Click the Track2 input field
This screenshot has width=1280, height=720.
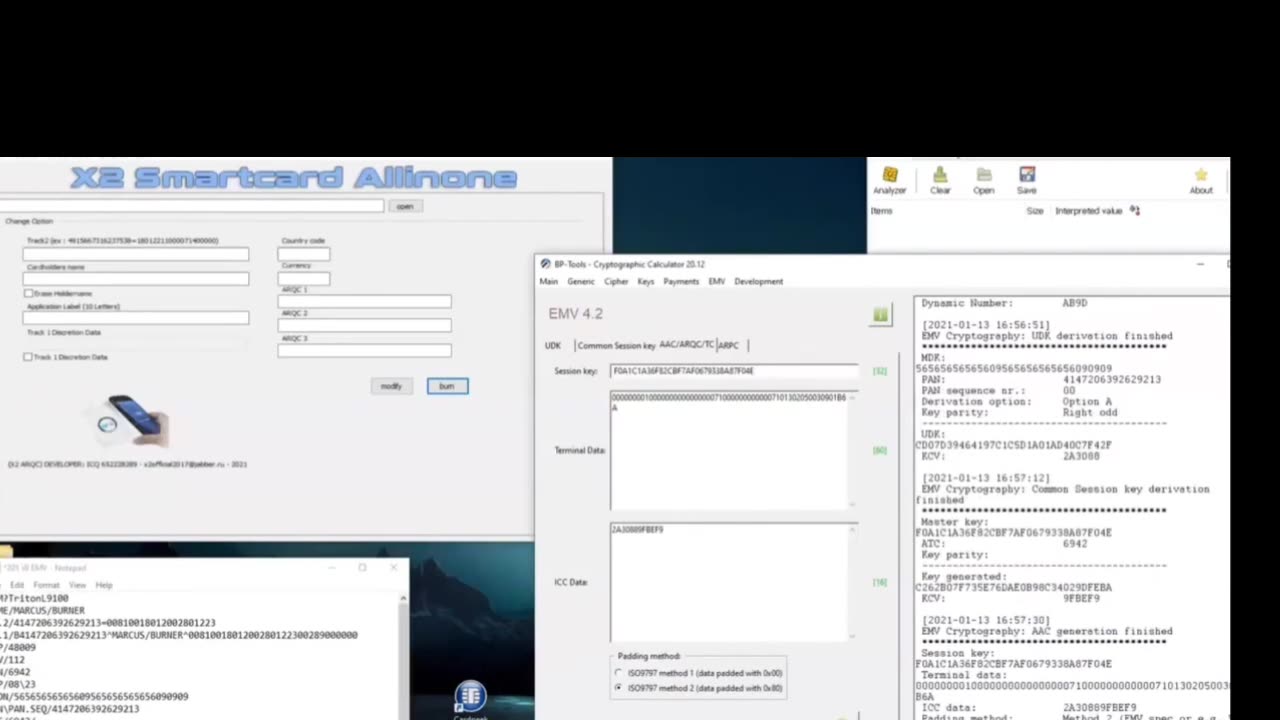[136, 254]
